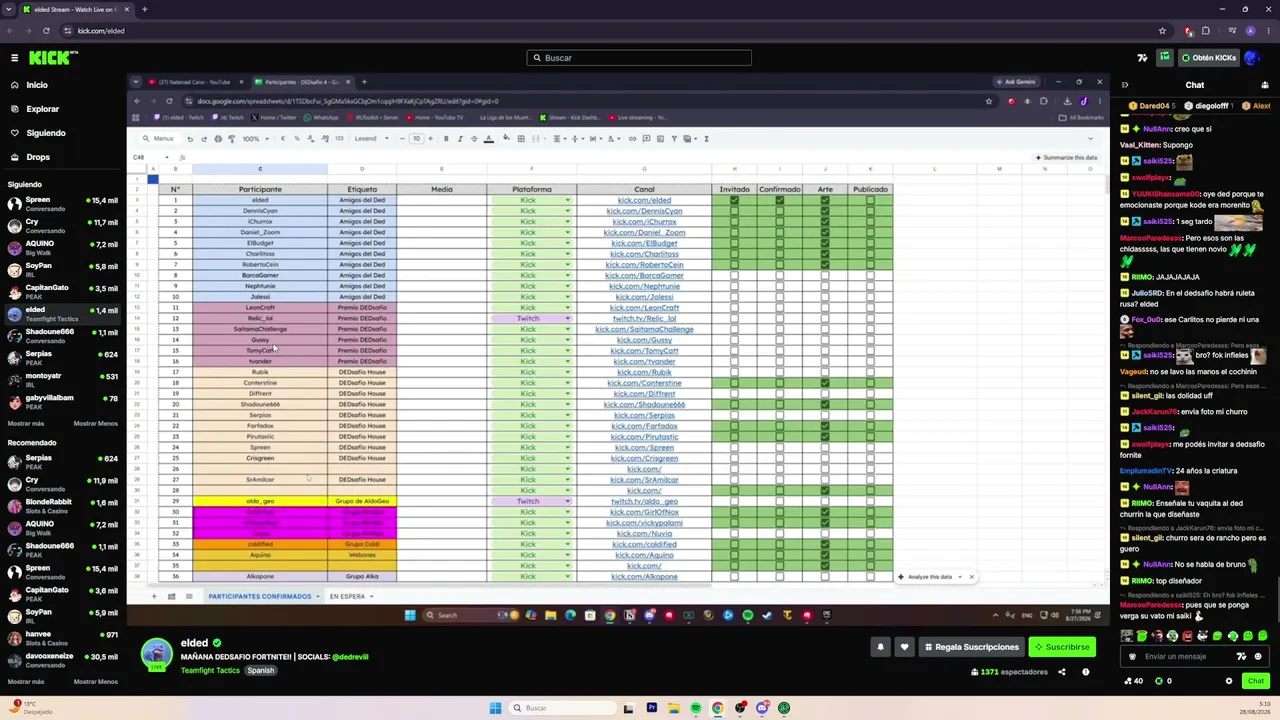Click the KICK logo
The width and height of the screenshot is (1280, 720).
pos(53,58)
